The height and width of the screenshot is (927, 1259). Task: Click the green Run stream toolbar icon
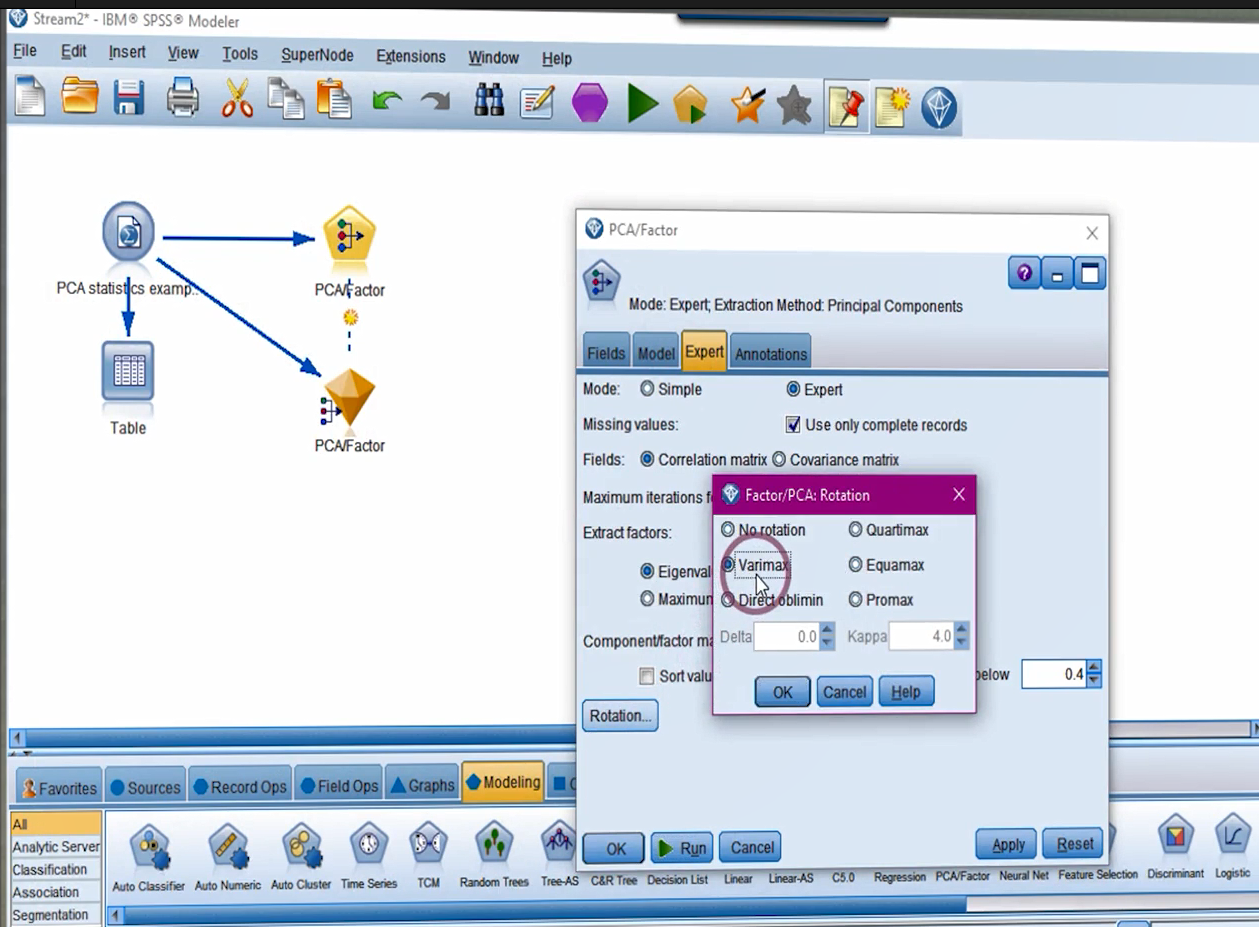click(642, 104)
